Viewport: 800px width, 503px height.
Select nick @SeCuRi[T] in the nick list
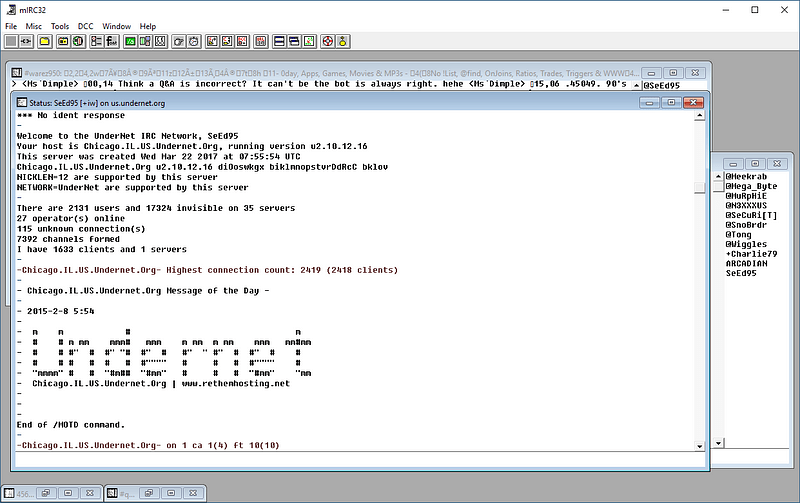tap(751, 215)
